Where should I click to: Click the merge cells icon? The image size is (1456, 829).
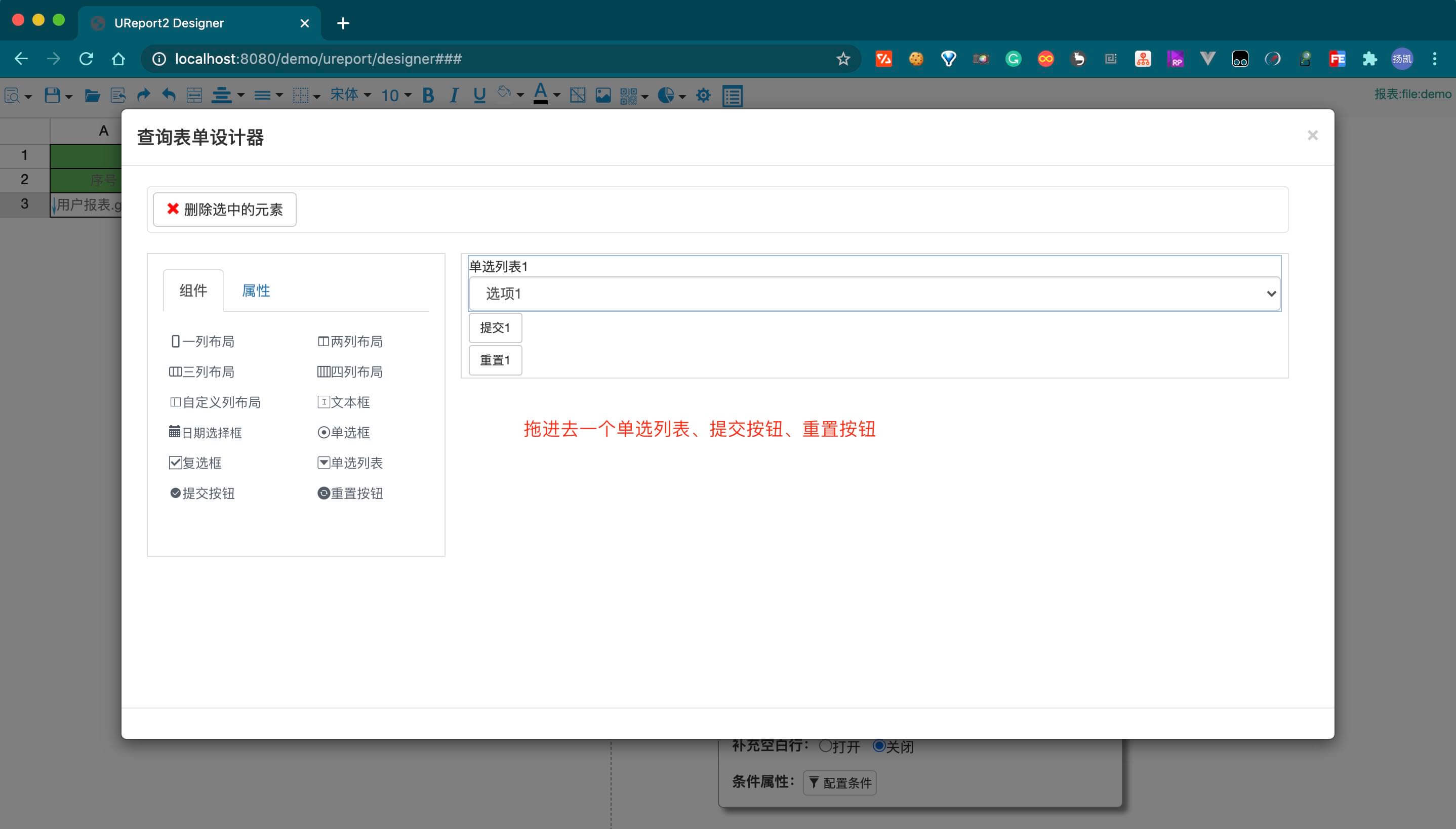pyautogui.click(x=194, y=95)
